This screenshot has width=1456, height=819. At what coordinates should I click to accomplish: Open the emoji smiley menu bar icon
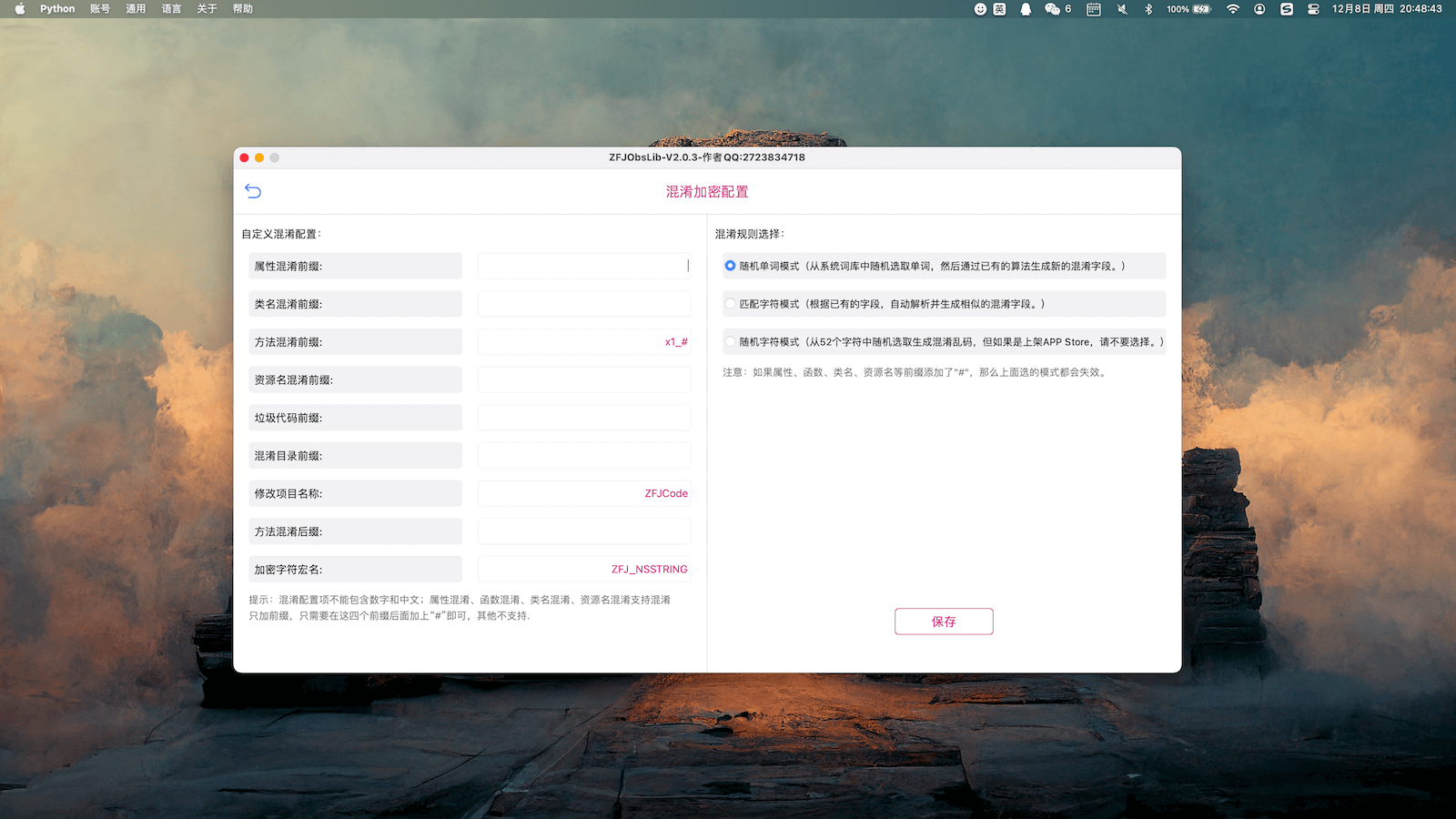point(980,9)
